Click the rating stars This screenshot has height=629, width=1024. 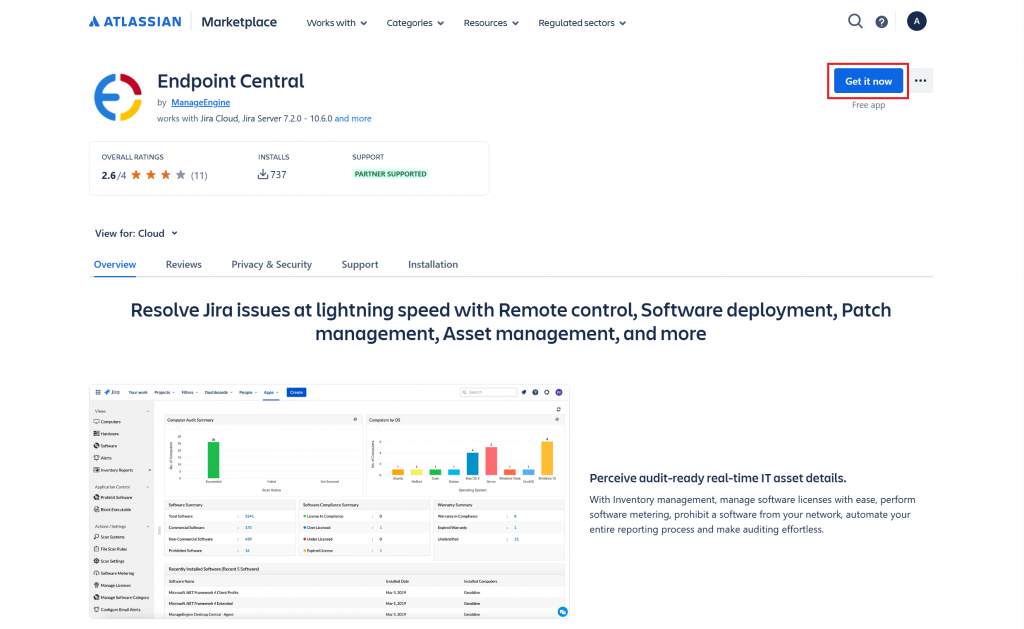coord(159,175)
